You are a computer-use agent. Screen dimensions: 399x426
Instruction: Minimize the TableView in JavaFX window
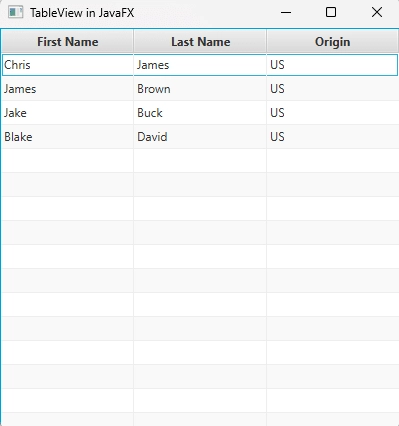pyautogui.click(x=286, y=13)
